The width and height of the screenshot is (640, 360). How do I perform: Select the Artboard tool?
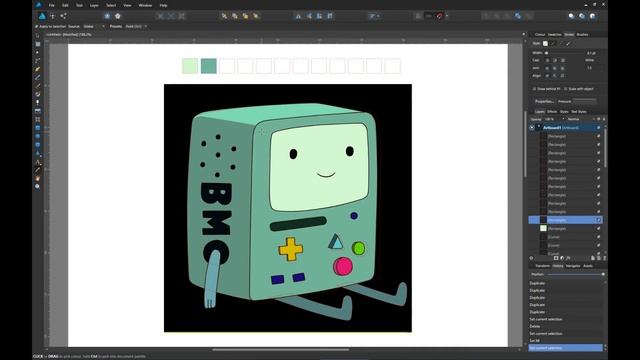pos(38,44)
